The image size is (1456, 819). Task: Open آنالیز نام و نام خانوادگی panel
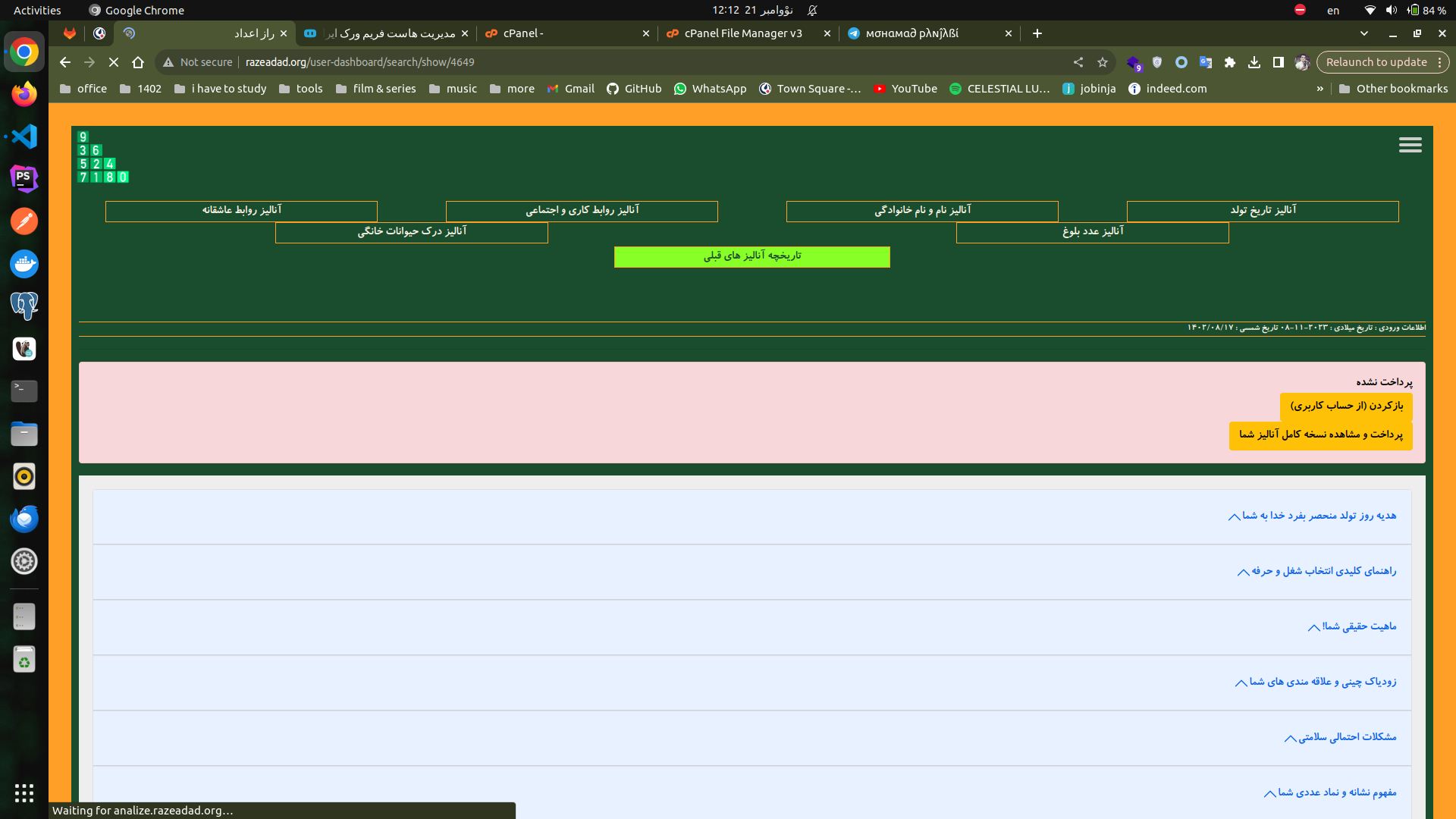coord(922,210)
